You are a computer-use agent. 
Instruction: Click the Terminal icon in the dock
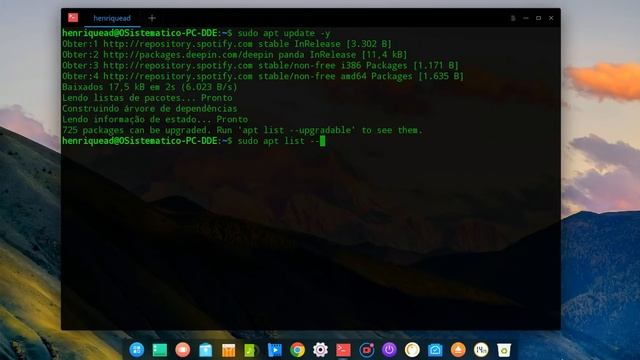[x=343, y=350]
